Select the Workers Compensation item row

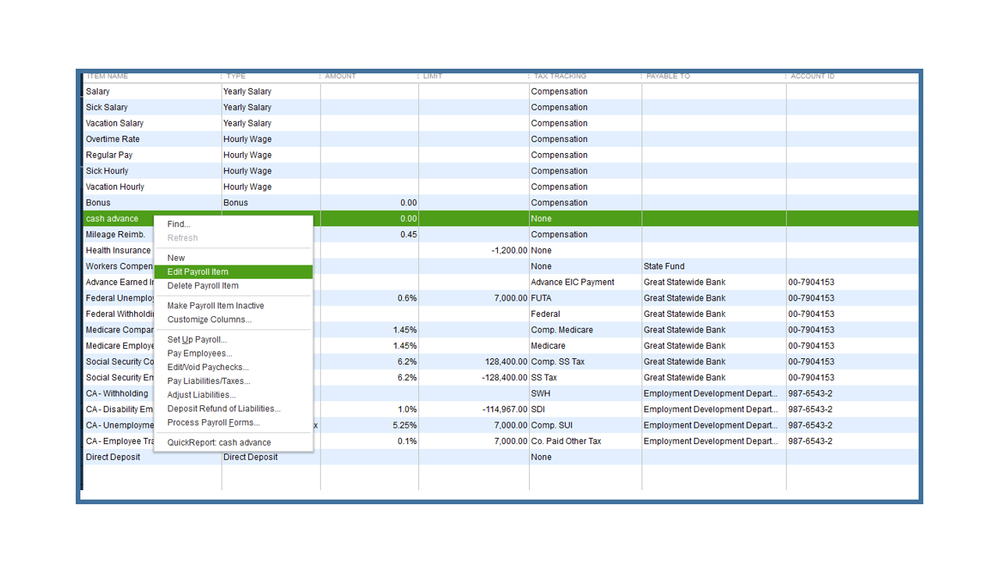tap(119, 267)
